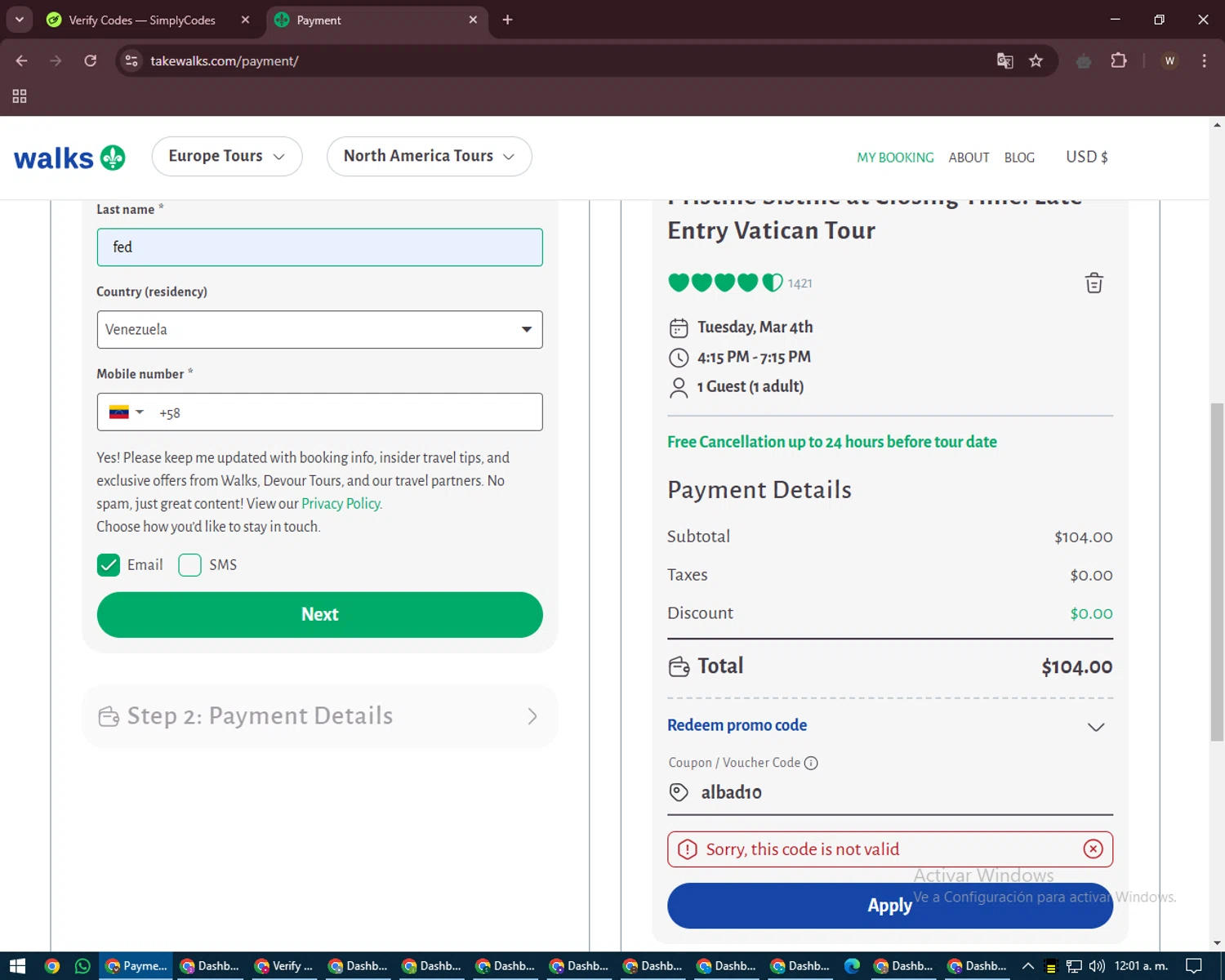Image resolution: width=1225 pixels, height=980 pixels.
Task: Click the heart rating with 1421 reviews
Action: [x=740, y=283]
